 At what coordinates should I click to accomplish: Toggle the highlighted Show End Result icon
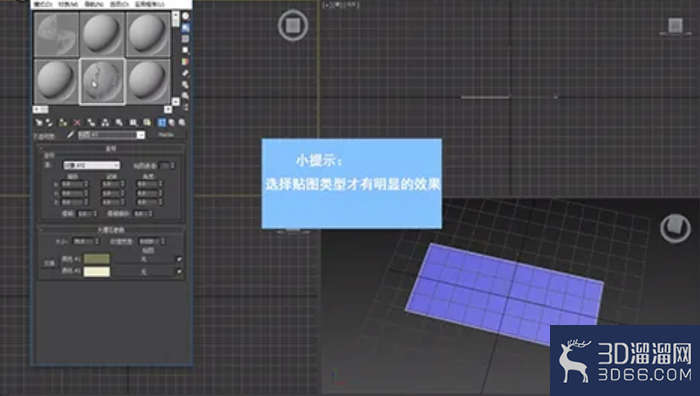[162, 122]
